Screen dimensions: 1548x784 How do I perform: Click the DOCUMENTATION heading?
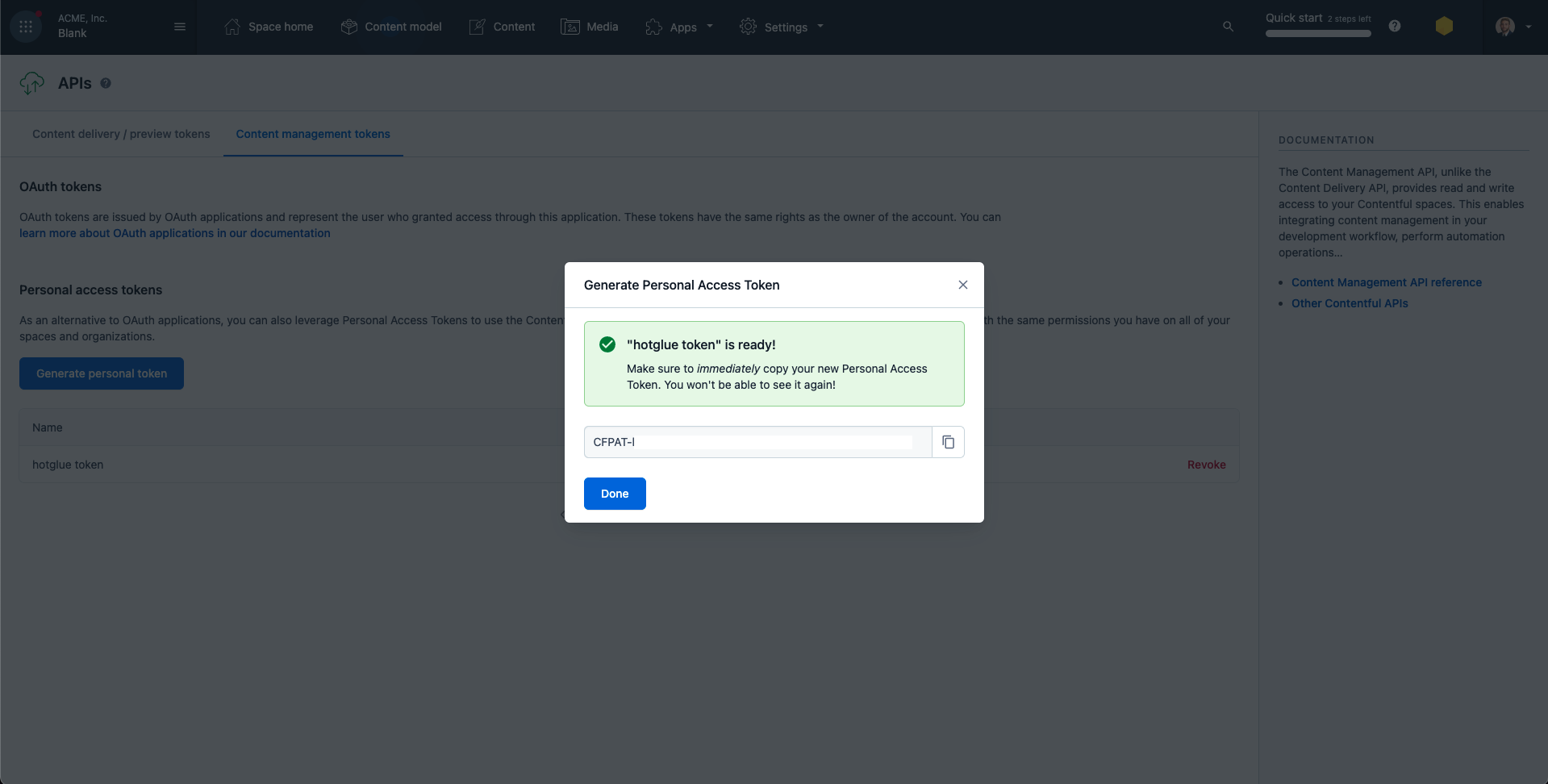tap(1326, 140)
